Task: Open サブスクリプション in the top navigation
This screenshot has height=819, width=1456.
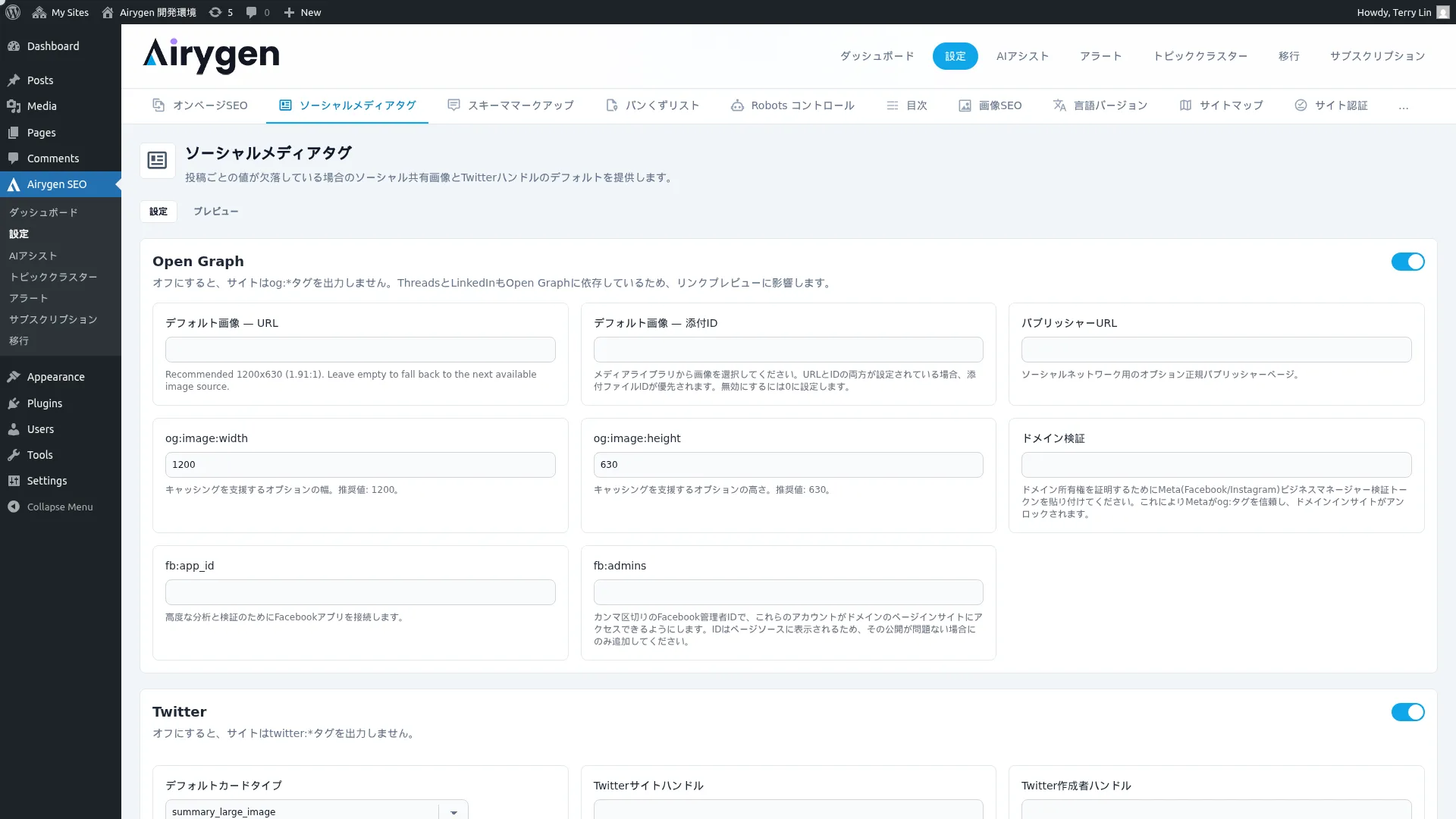Action: (1377, 56)
